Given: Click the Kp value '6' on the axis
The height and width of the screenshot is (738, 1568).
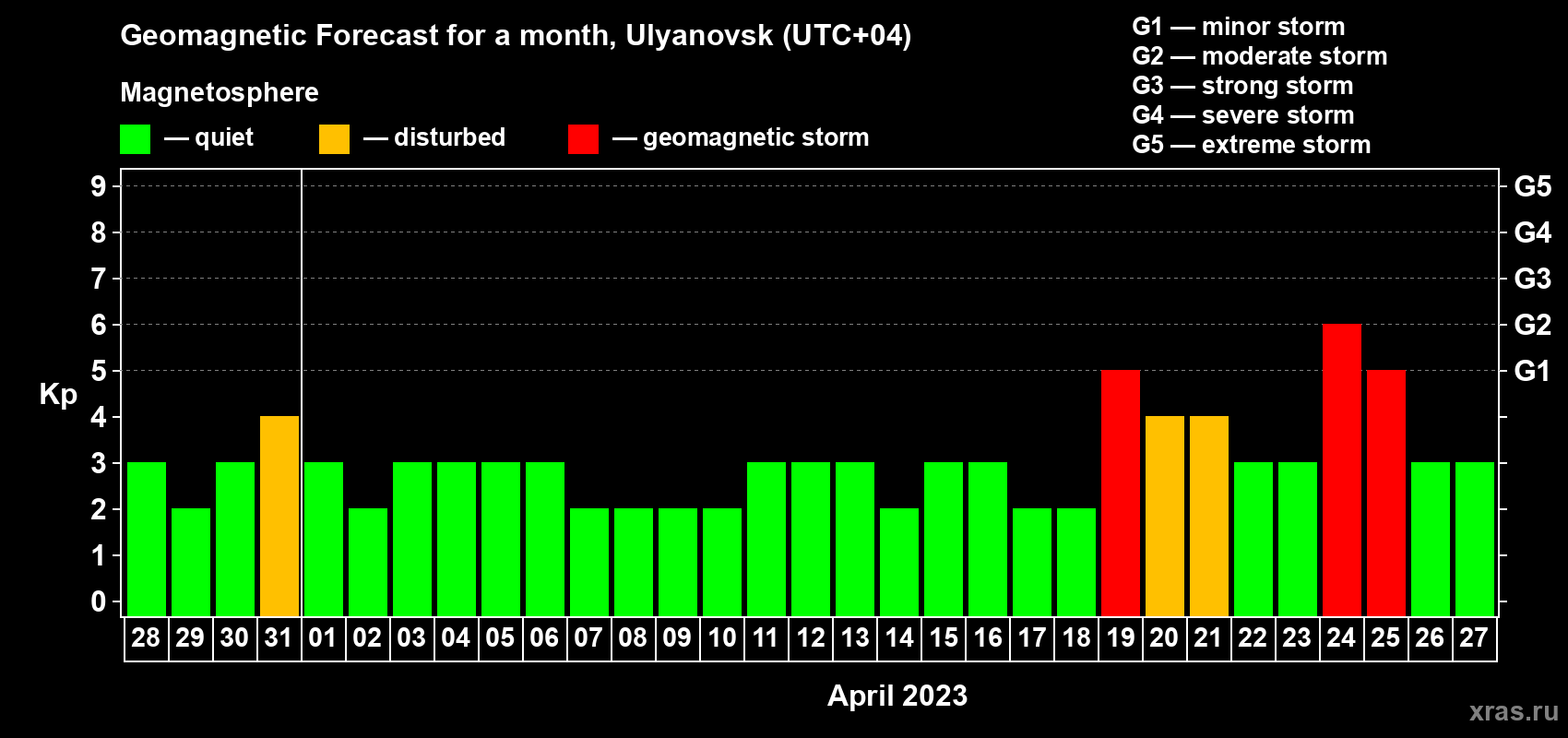Looking at the screenshot, I should click(99, 325).
